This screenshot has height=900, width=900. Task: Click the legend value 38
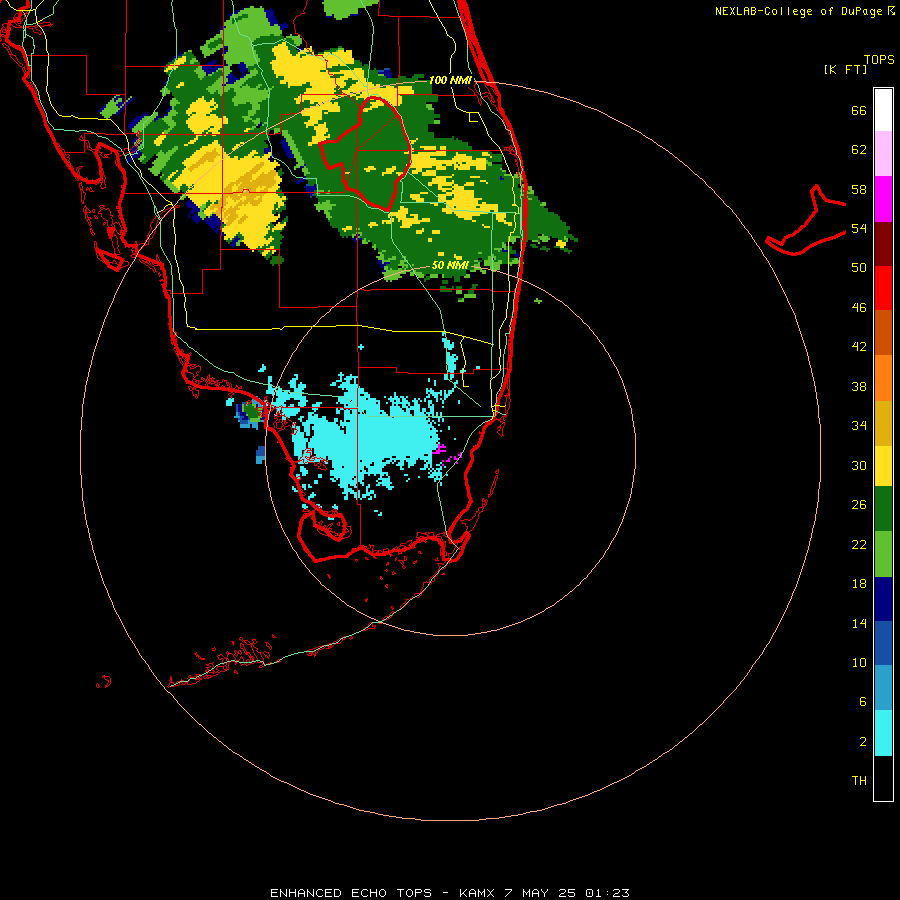[859, 386]
